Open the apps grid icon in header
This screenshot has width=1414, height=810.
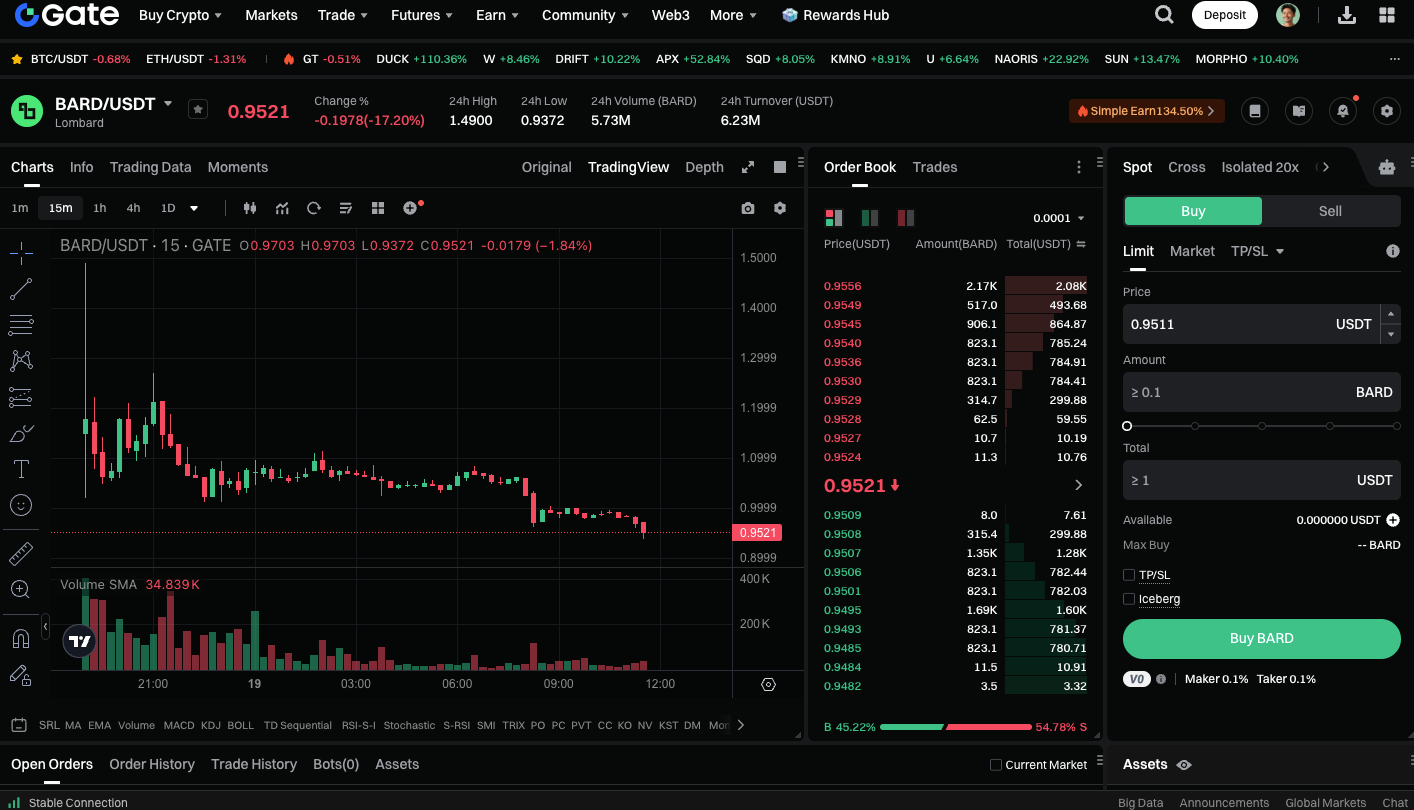point(1387,15)
